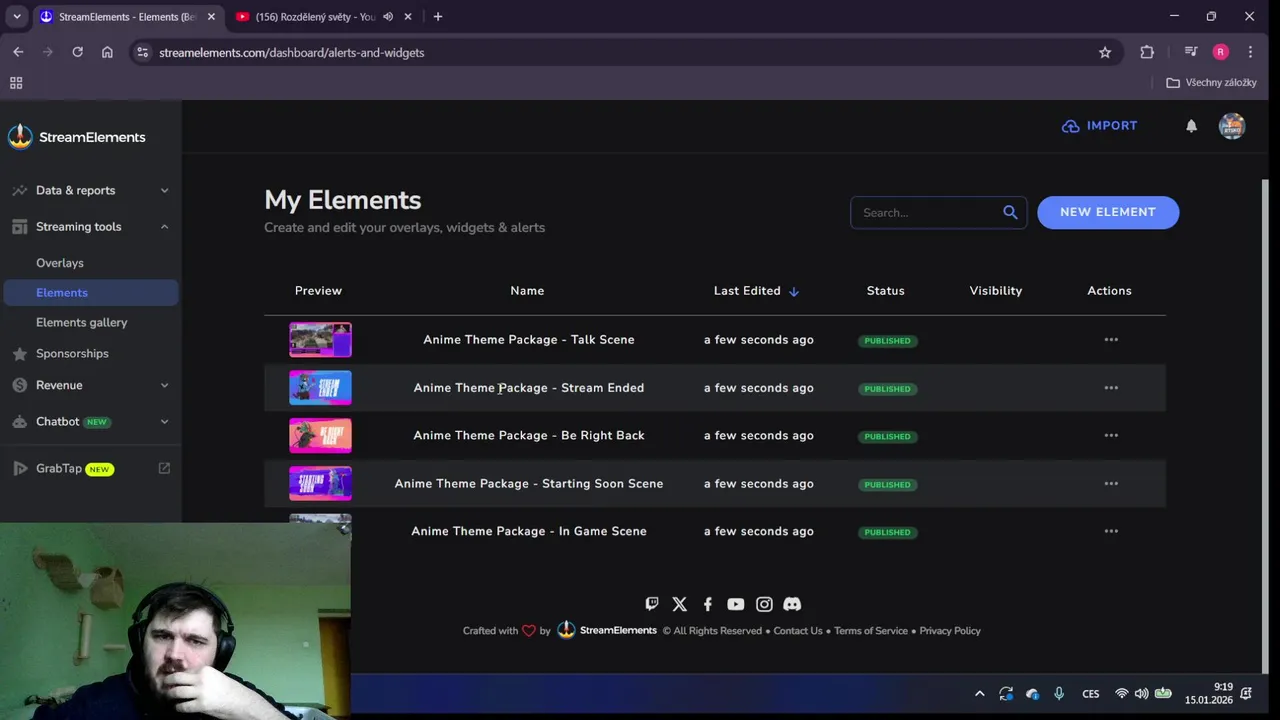Screen dimensions: 1280x720
Task: Open a new browser tab
Action: (437, 17)
